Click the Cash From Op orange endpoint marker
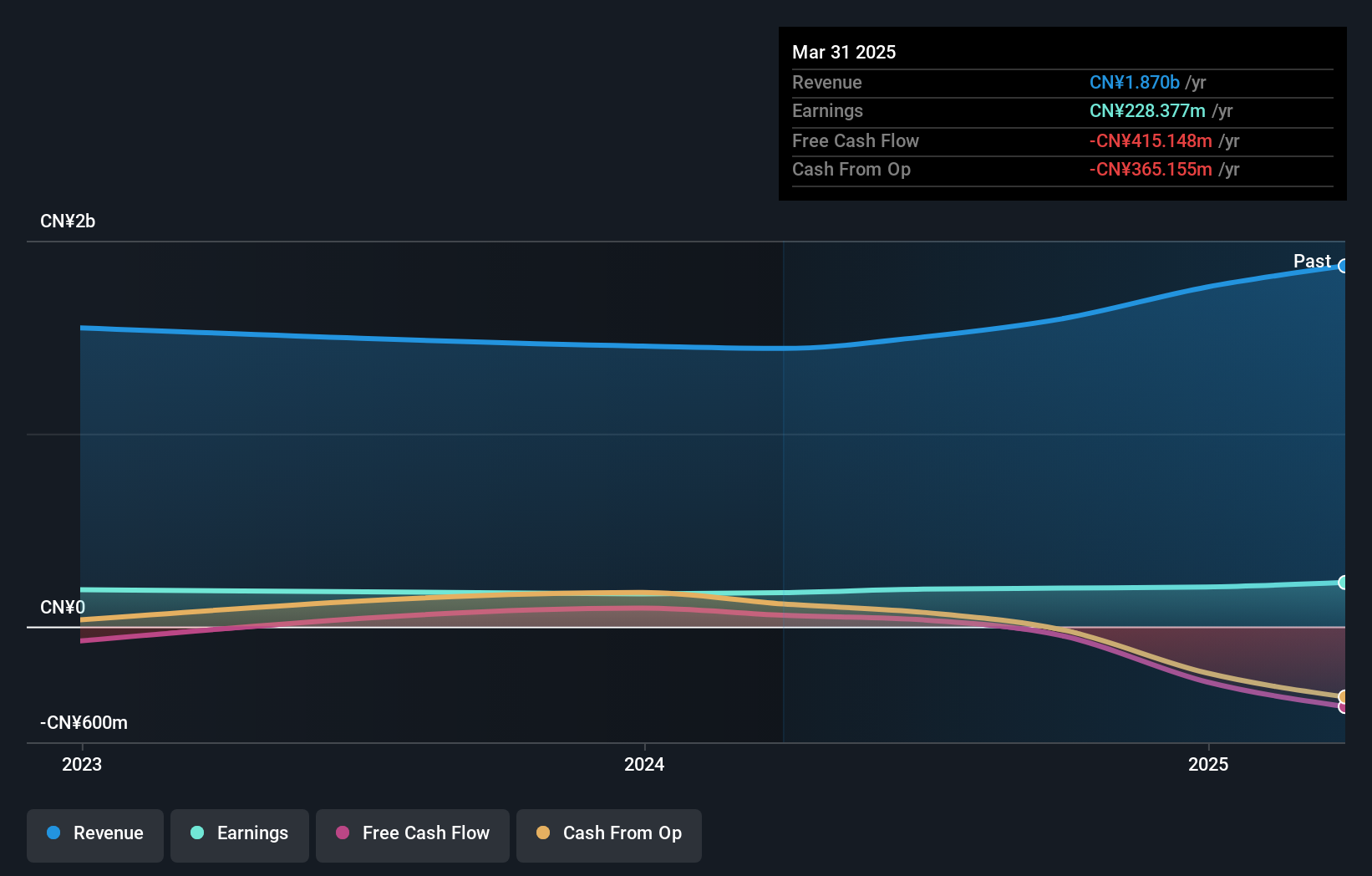The height and width of the screenshot is (876, 1372). coord(1344,697)
